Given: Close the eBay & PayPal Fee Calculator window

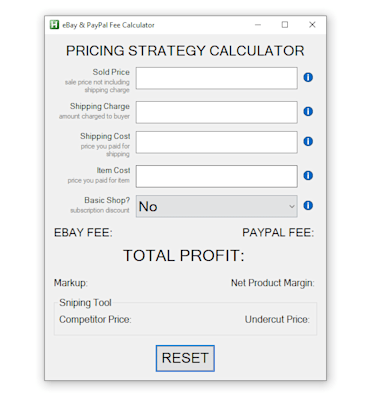Looking at the screenshot, I should [x=312, y=25].
